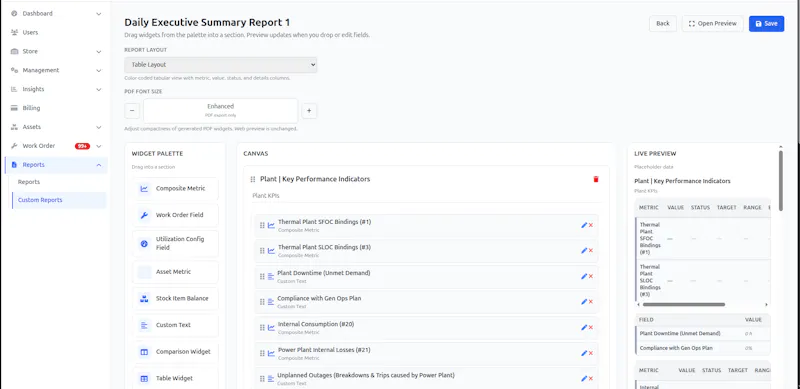Select Stock Item Balance palette widget
Image resolution: width=800 pixels, height=389 pixels.
(176, 299)
